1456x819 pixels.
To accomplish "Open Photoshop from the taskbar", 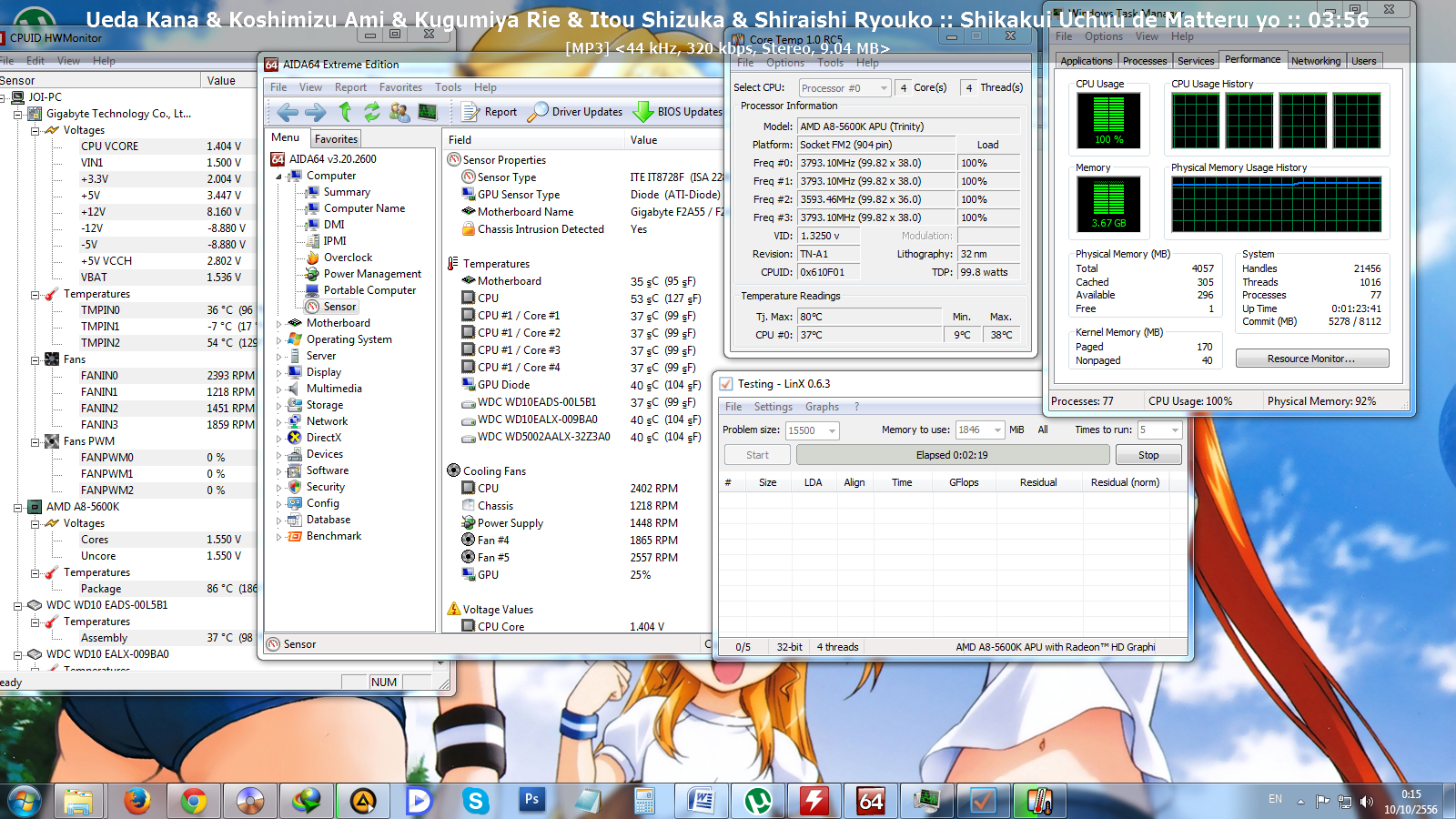I will [531, 801].
